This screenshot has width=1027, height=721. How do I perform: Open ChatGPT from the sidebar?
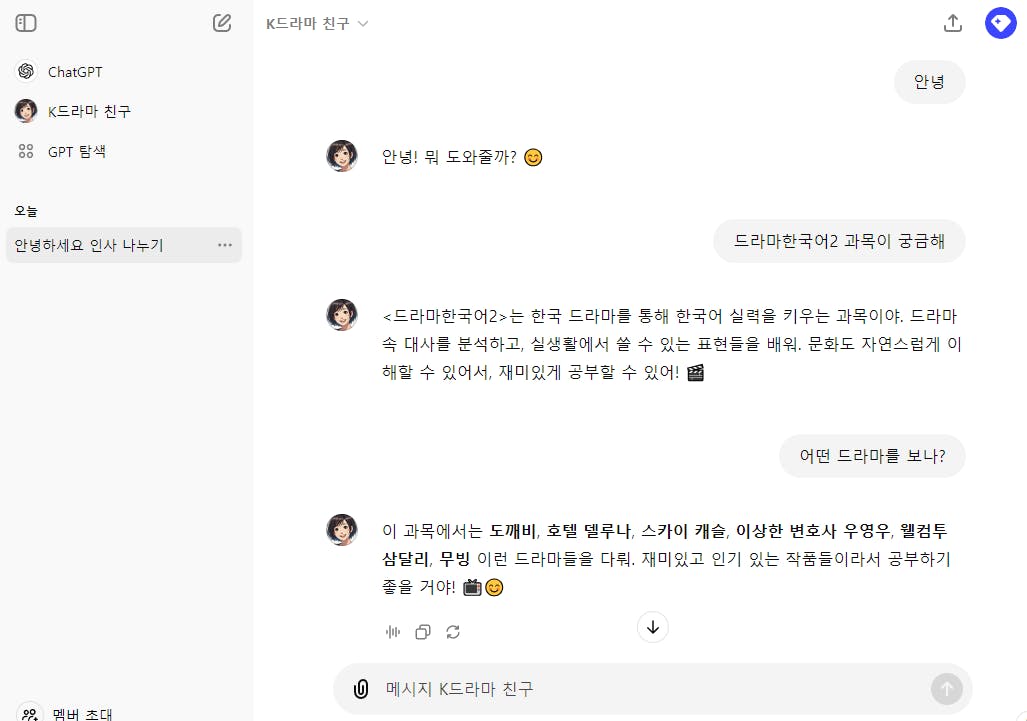pos(75,72)
